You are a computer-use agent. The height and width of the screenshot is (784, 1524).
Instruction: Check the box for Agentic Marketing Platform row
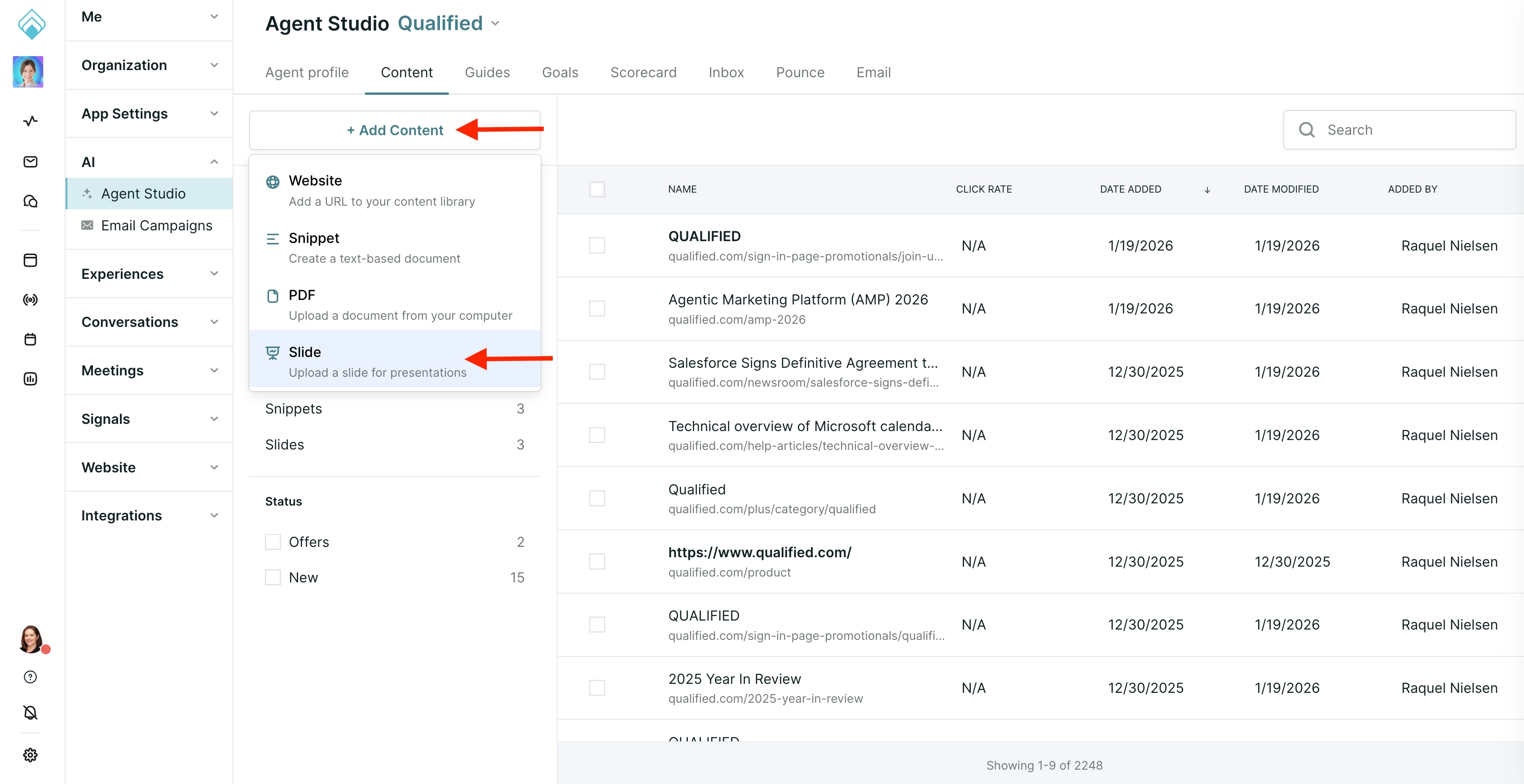(597, 309)
